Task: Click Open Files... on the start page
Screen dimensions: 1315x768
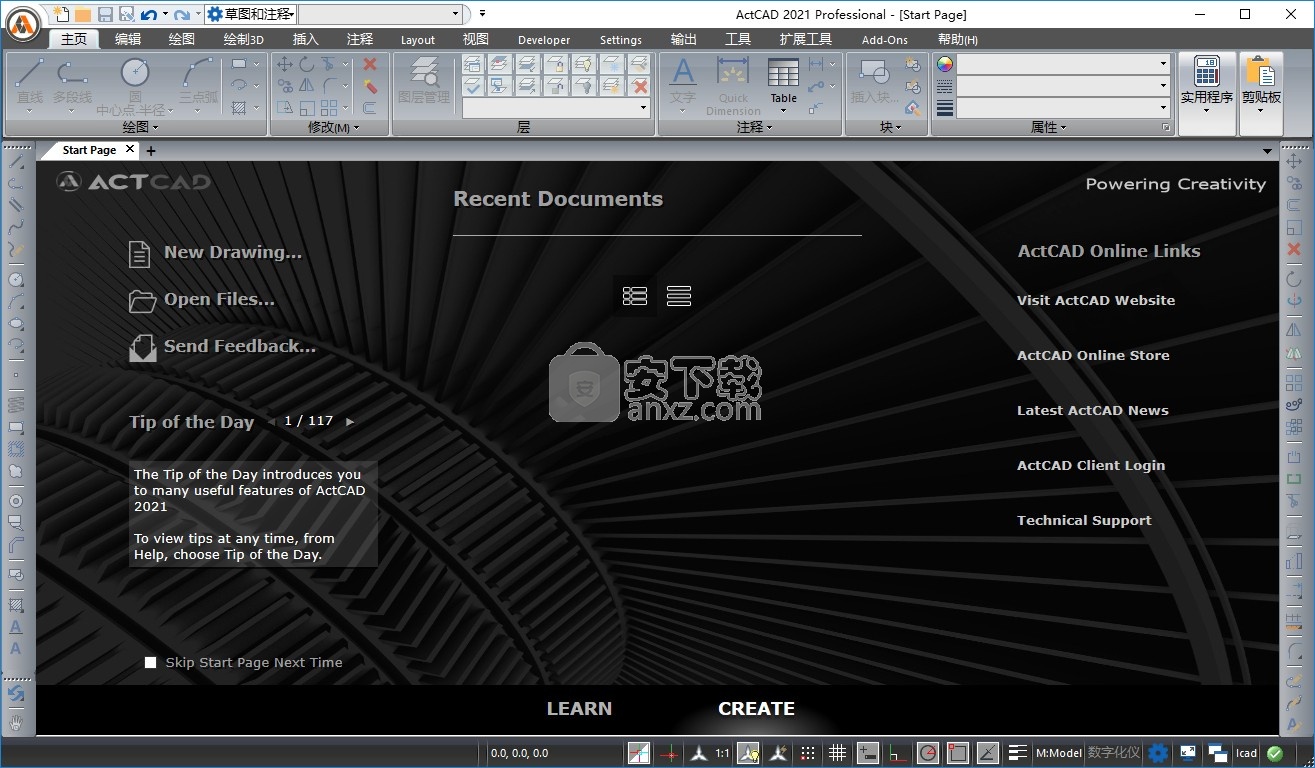Action: 202,300
